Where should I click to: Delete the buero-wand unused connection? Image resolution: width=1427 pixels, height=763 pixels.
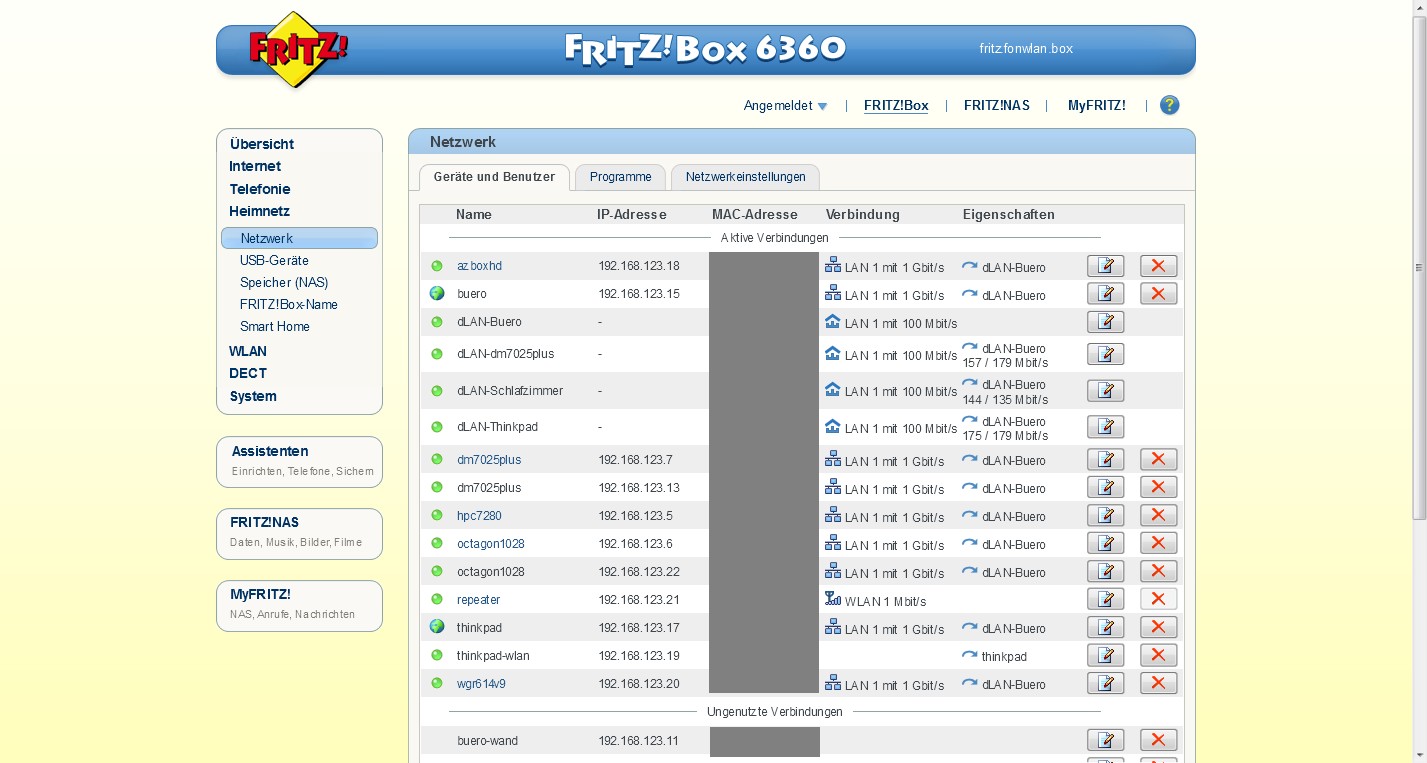pyautogui.click(x=1158, y=741)
